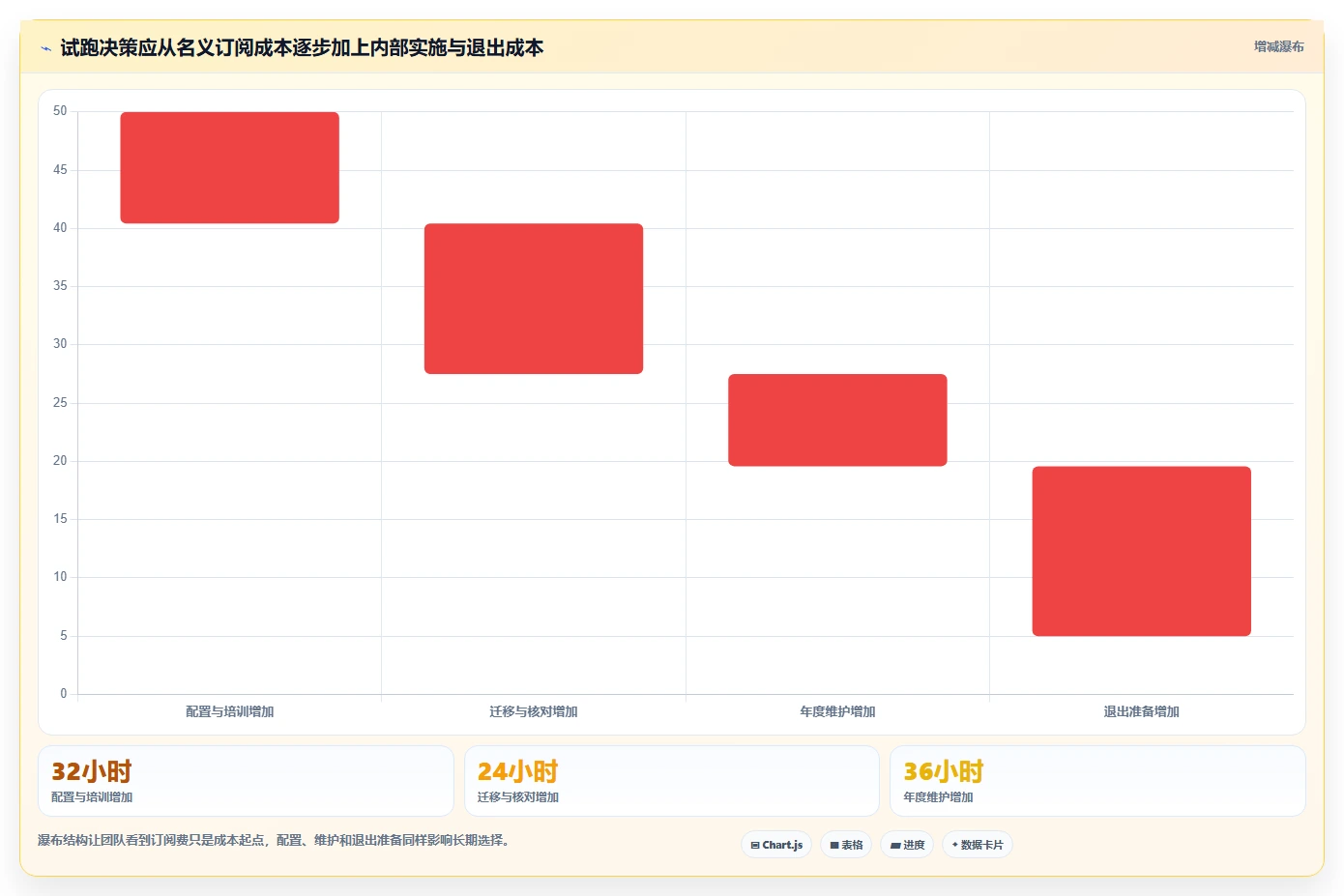Click the 36小时 data card

(1097, 781)
